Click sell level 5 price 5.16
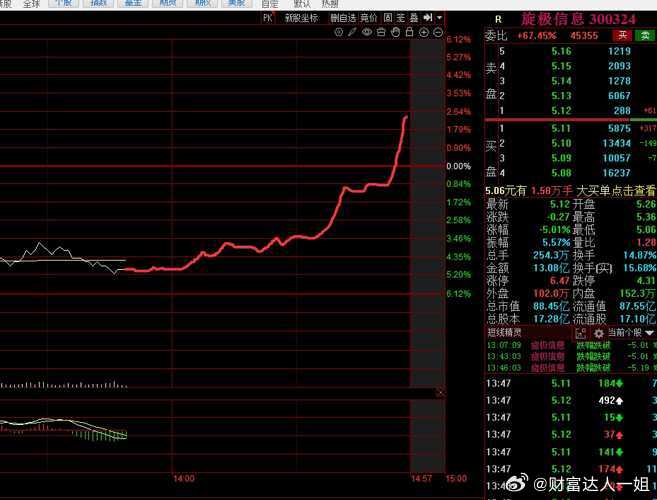 tap(561, 51)
